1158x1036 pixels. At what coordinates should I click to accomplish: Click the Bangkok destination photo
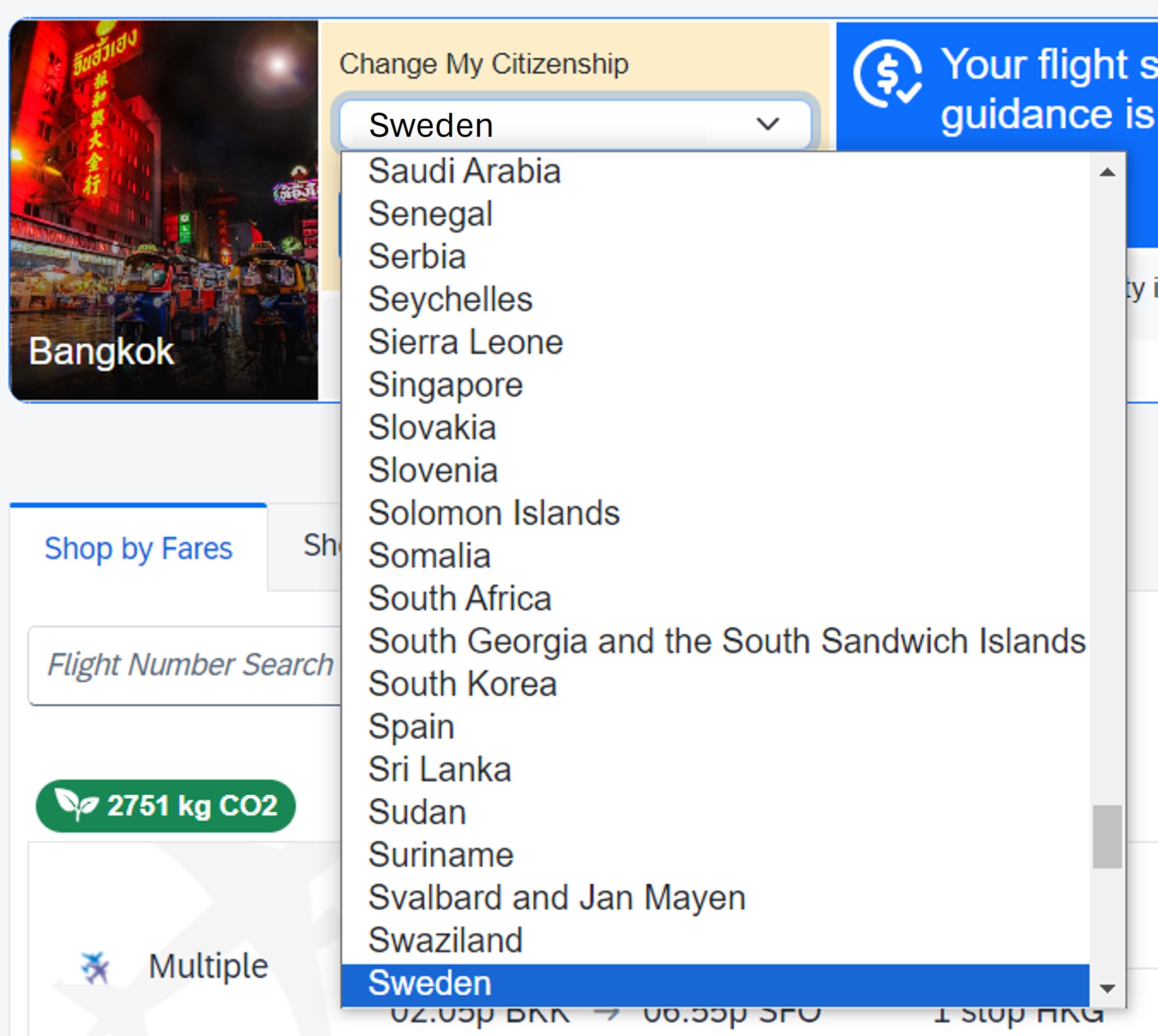pyautogui.click(x=164, y=210)
